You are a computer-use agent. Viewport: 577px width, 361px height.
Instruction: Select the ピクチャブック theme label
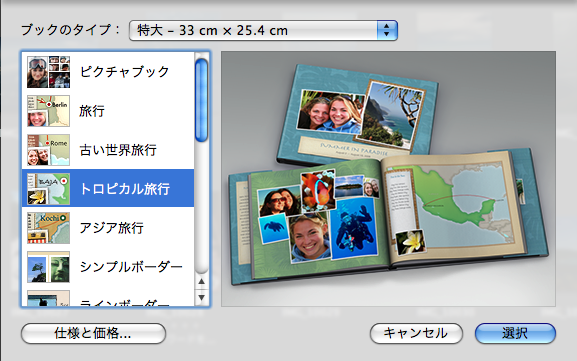coord(124,71)
